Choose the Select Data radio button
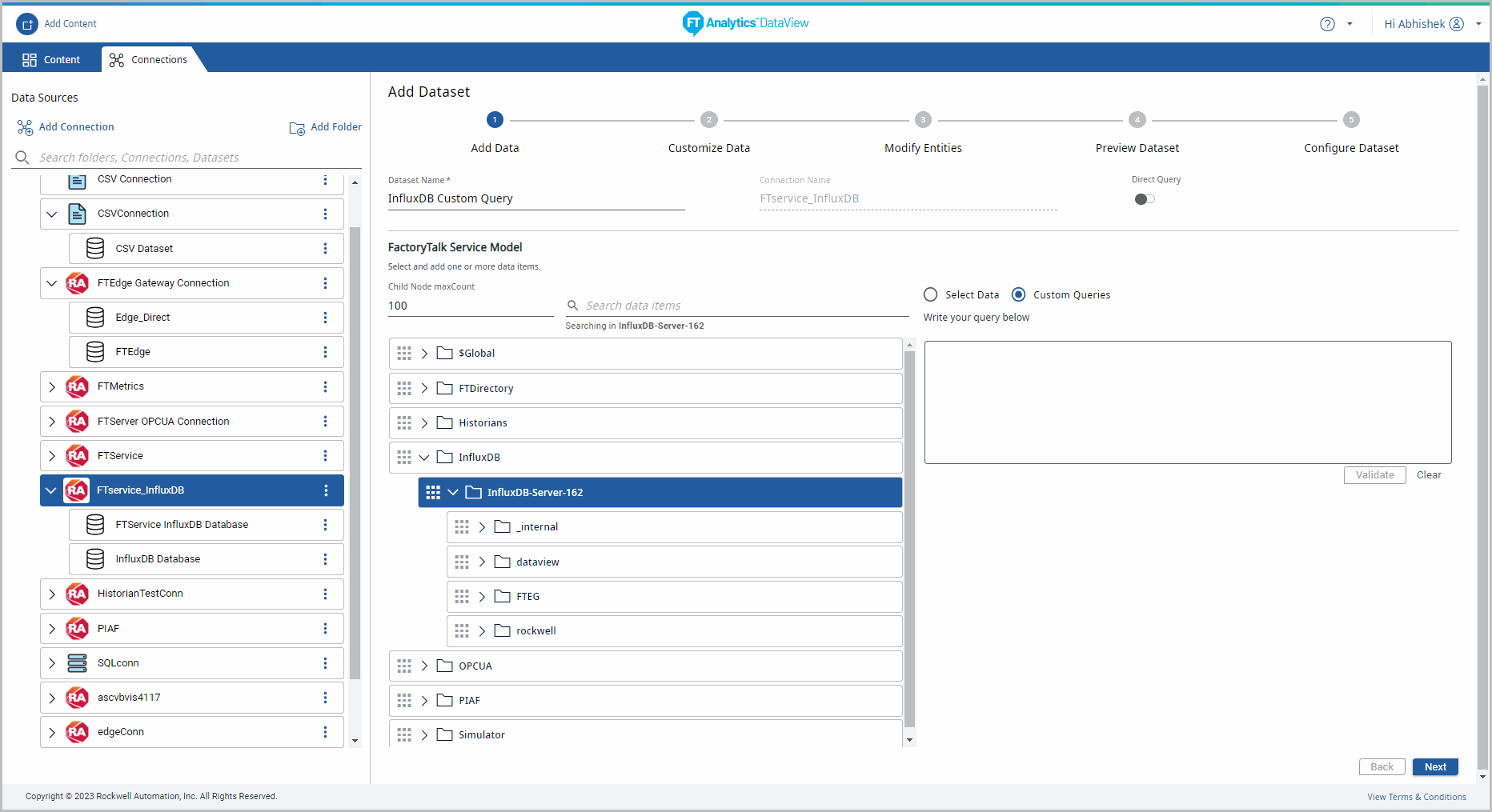Viewport: 1492px width, 812px height. pos(930,294)
